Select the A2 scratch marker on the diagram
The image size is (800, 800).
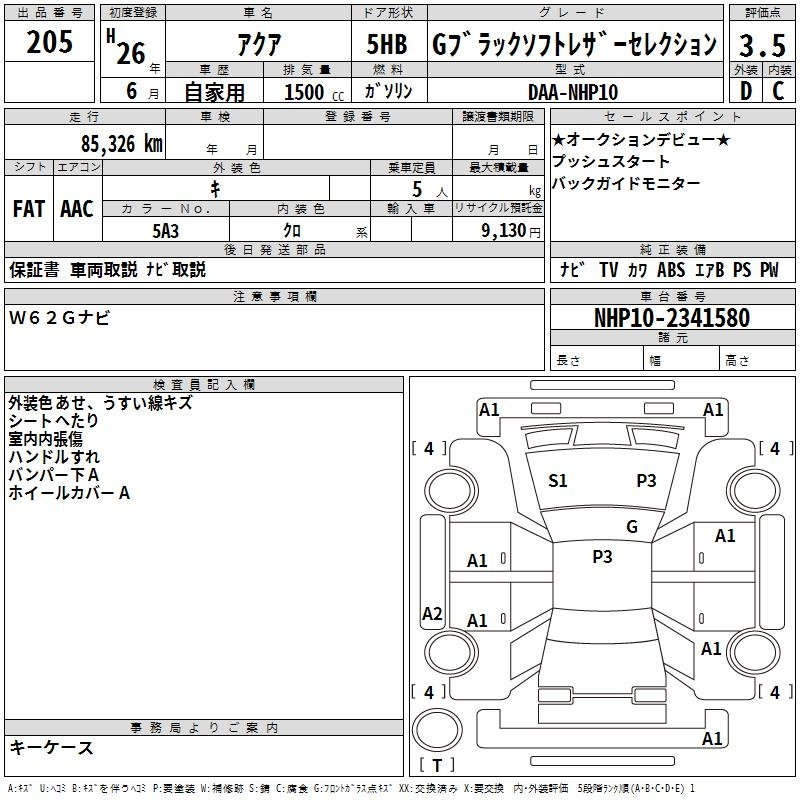[x=432, y=614]
